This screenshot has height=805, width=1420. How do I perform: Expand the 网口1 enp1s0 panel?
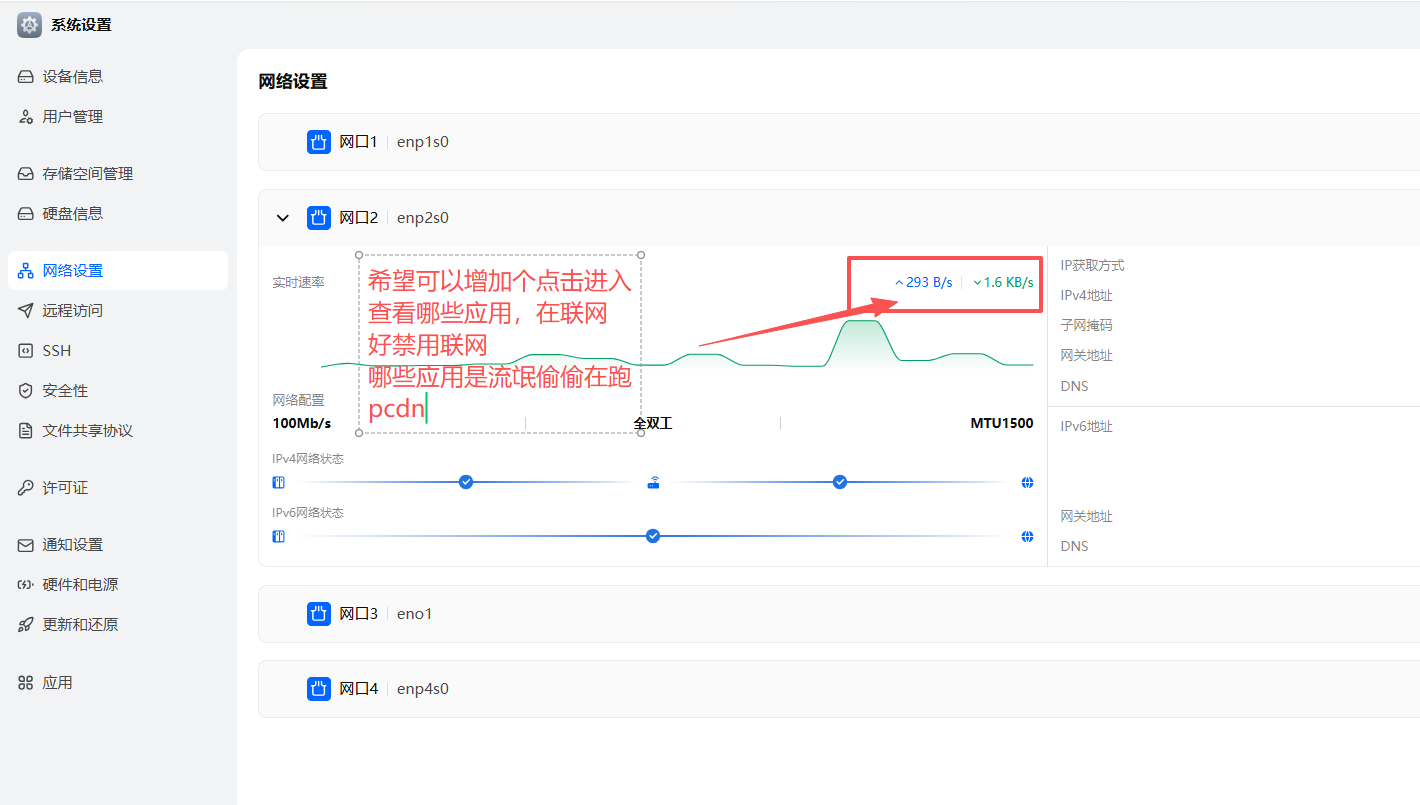pos(839,142)
